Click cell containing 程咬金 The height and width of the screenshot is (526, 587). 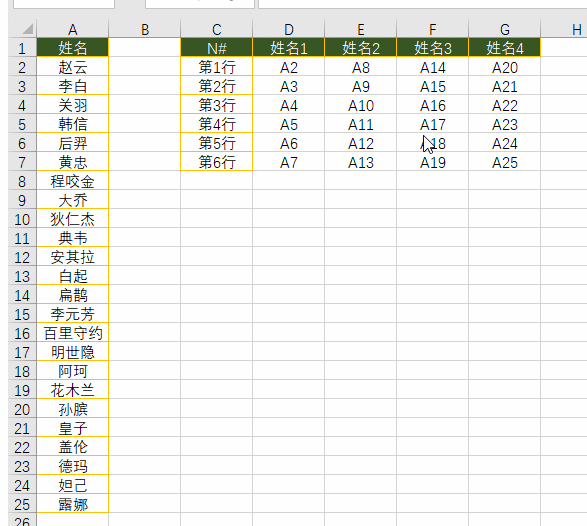[73, 181]
